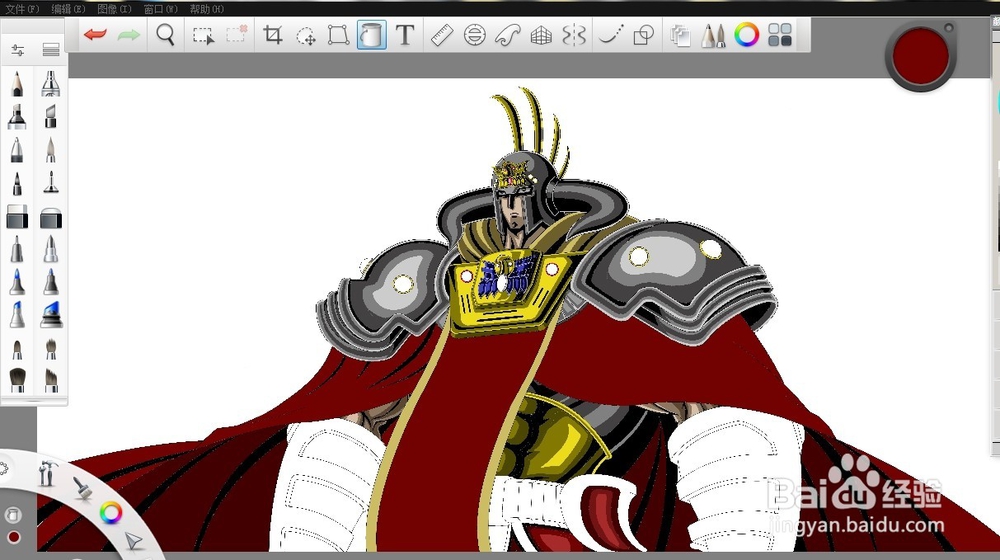This screenshot has height=560, width=1000.
Task: Select the Airbrush in brush palette
Action: (50, 84)
